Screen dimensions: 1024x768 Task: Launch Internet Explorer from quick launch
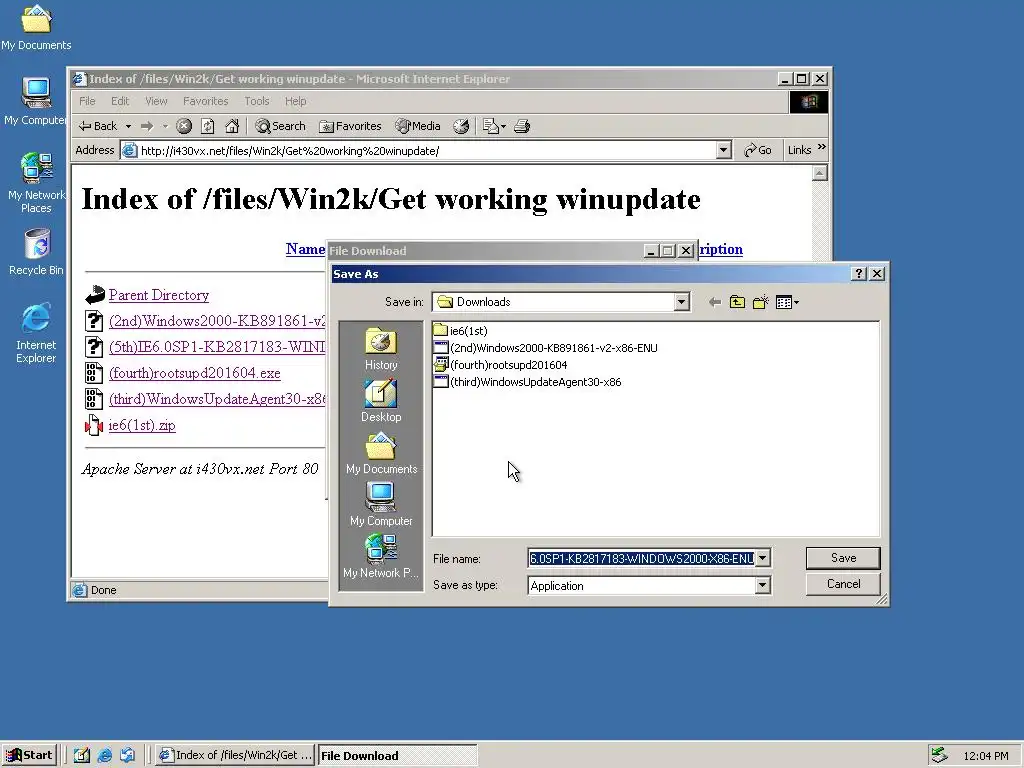(104, 755)
